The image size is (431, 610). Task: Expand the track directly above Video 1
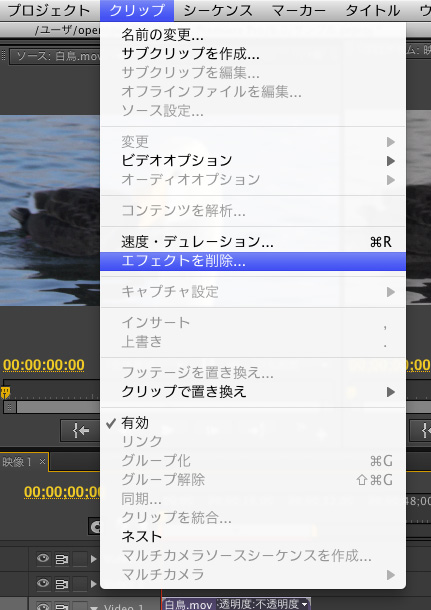coord(93,583)
